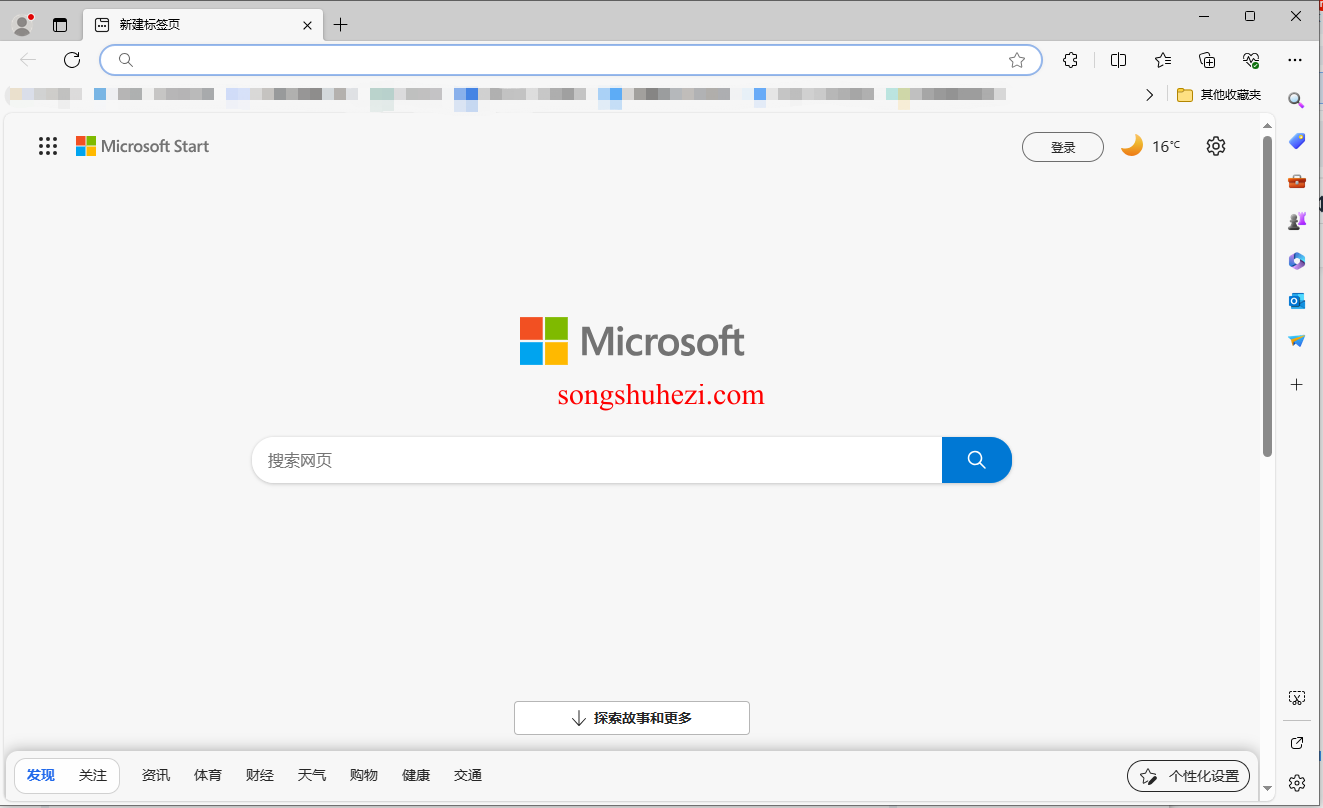Open sidebar Outlook icon

1297,301
